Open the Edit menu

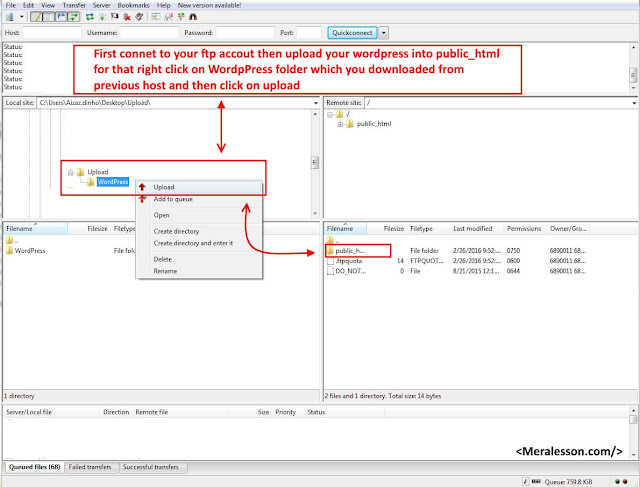(28, 5)
